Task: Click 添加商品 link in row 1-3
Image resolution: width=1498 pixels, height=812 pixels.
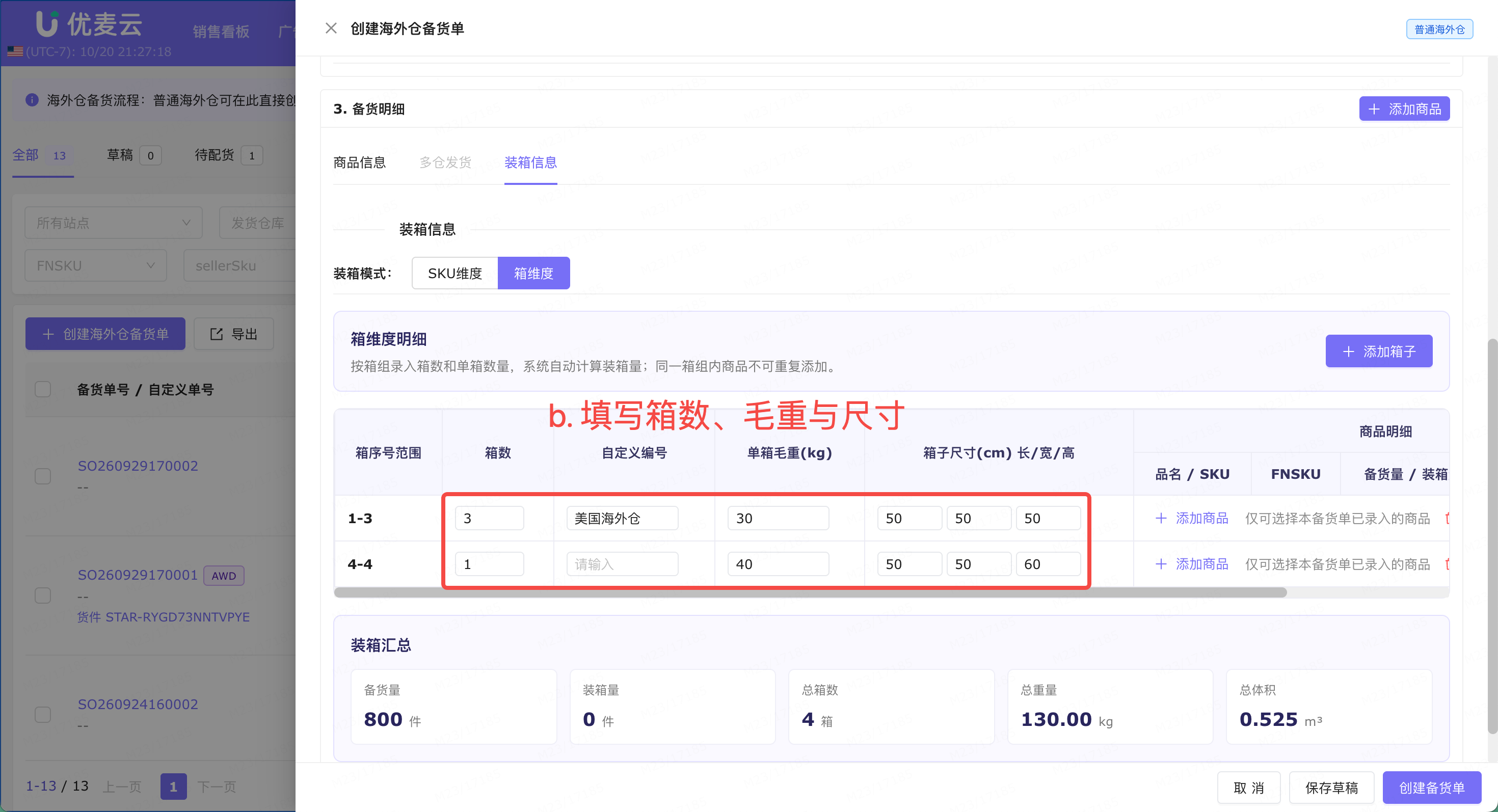Action: coord(1192,518)
